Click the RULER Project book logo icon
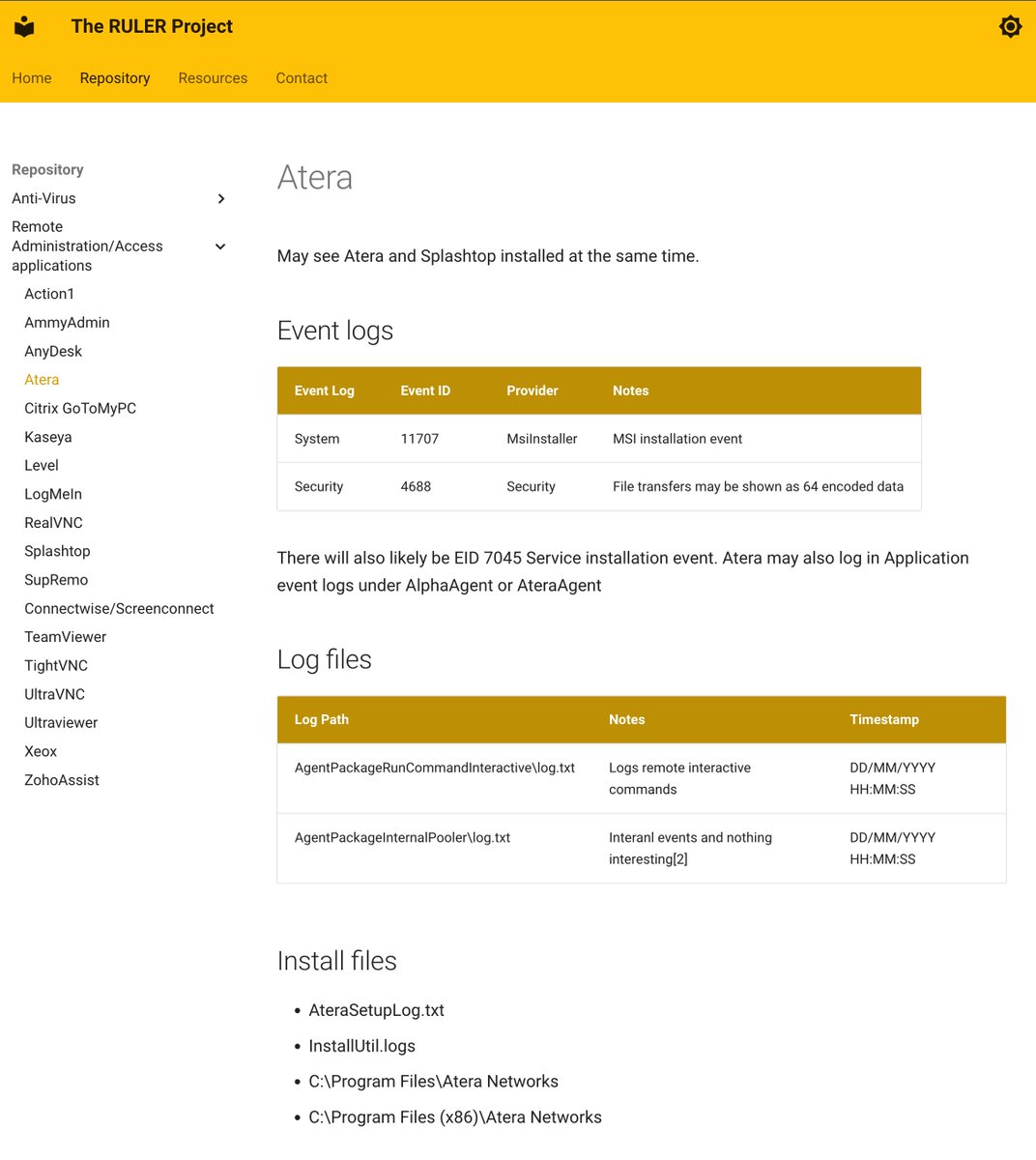1036x1160 pixels. point(25,27)
